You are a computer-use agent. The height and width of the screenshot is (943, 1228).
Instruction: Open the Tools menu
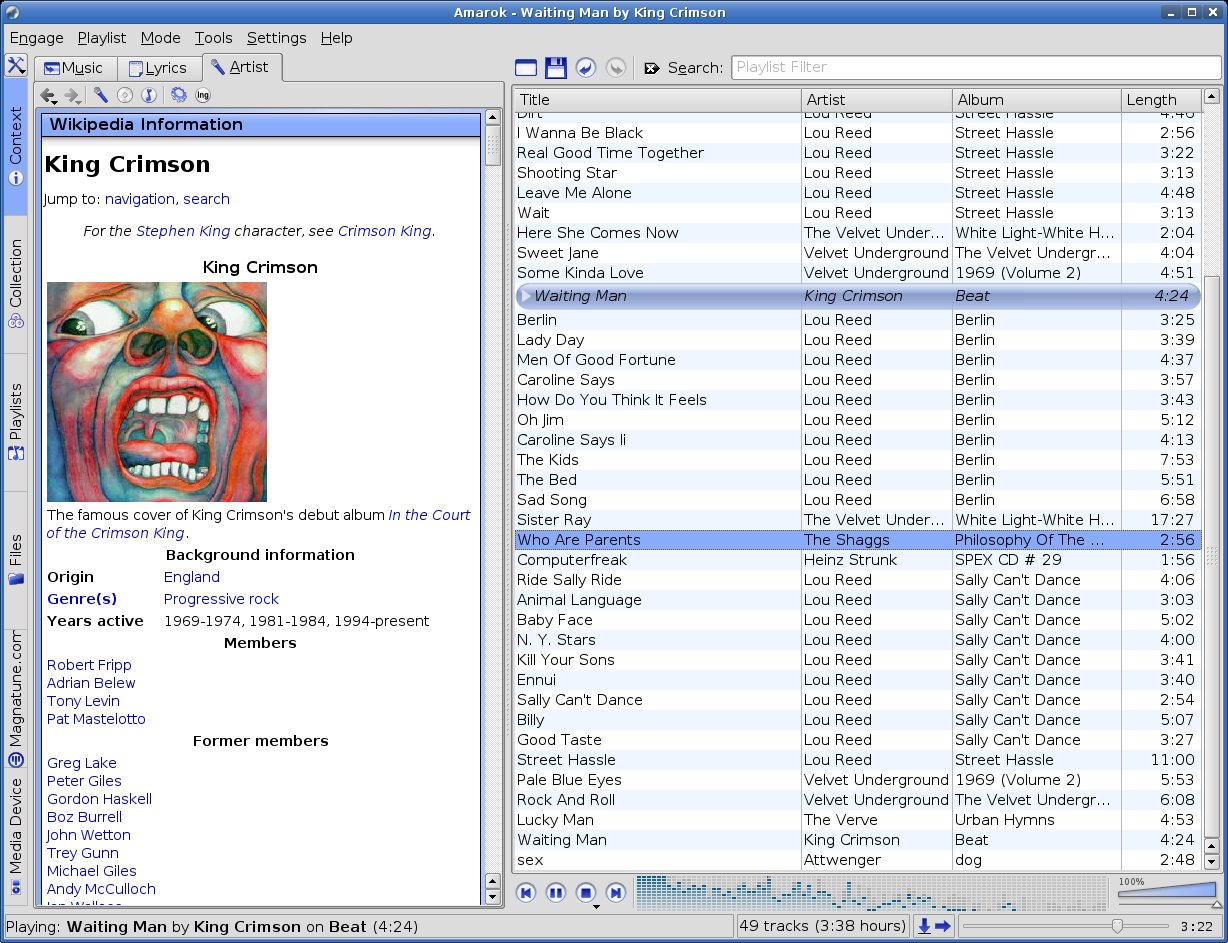pos(213,38)
